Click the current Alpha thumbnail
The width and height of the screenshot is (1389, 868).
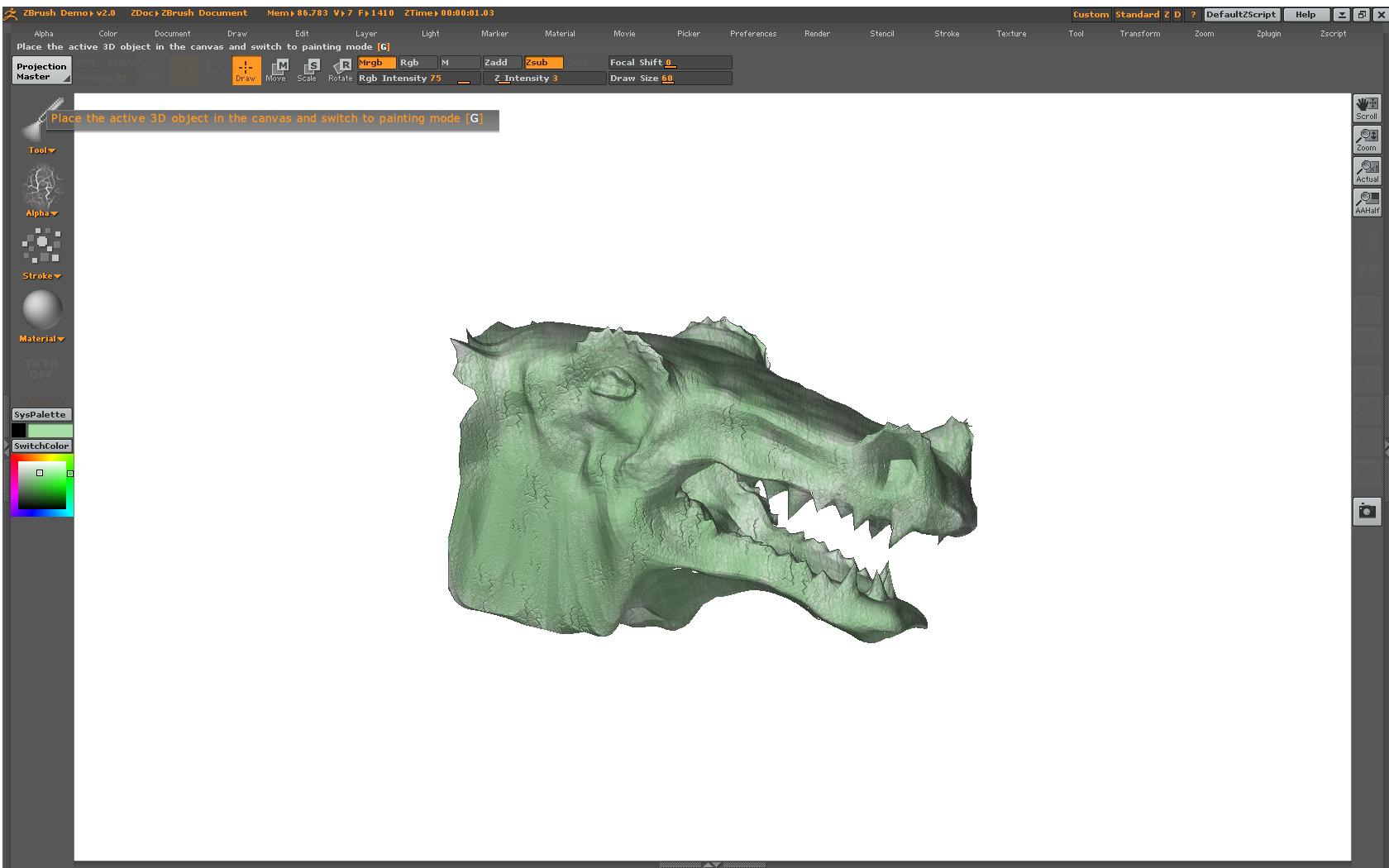(41, 186)
